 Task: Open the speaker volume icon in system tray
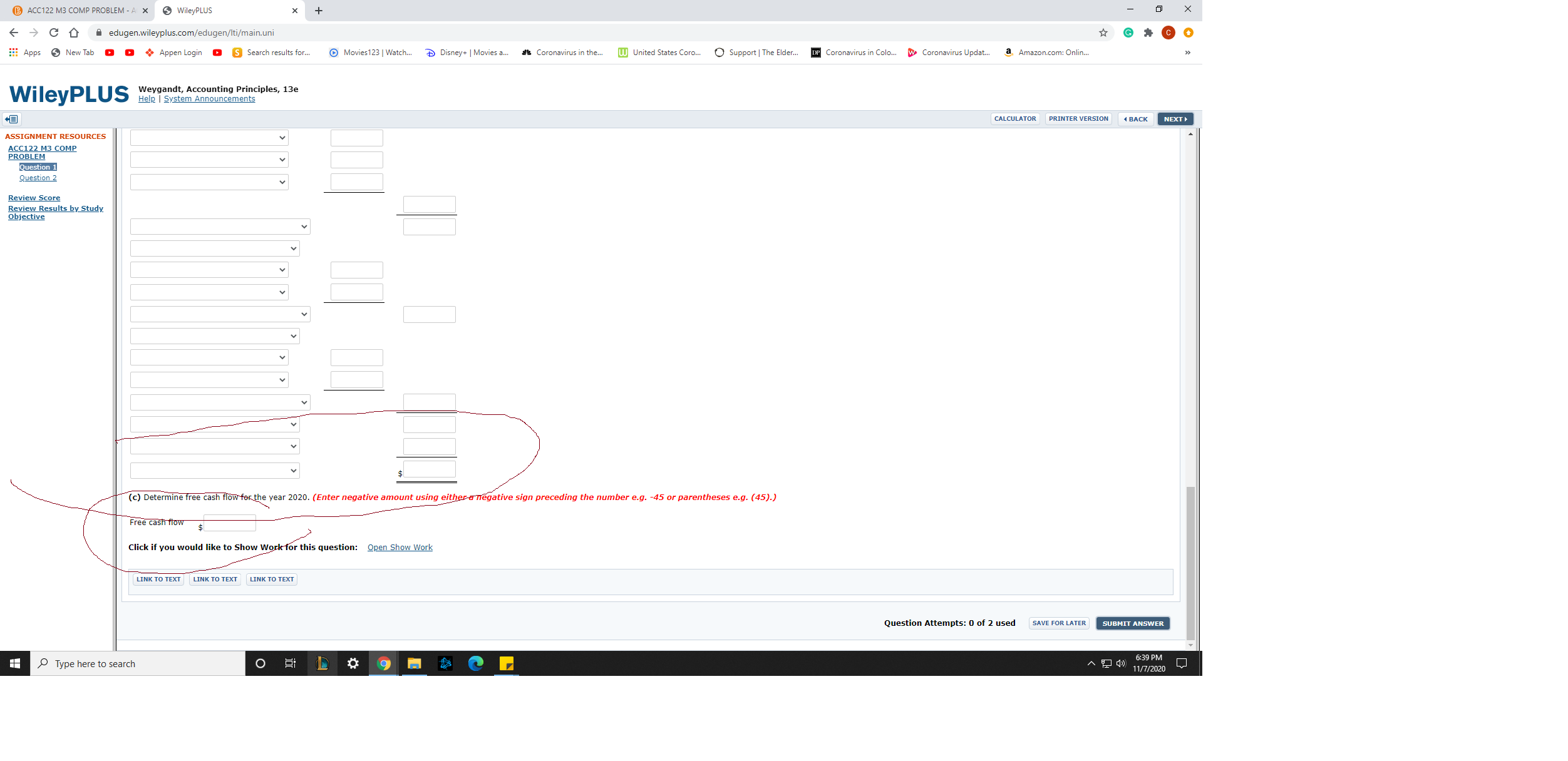pos(1121,663)
